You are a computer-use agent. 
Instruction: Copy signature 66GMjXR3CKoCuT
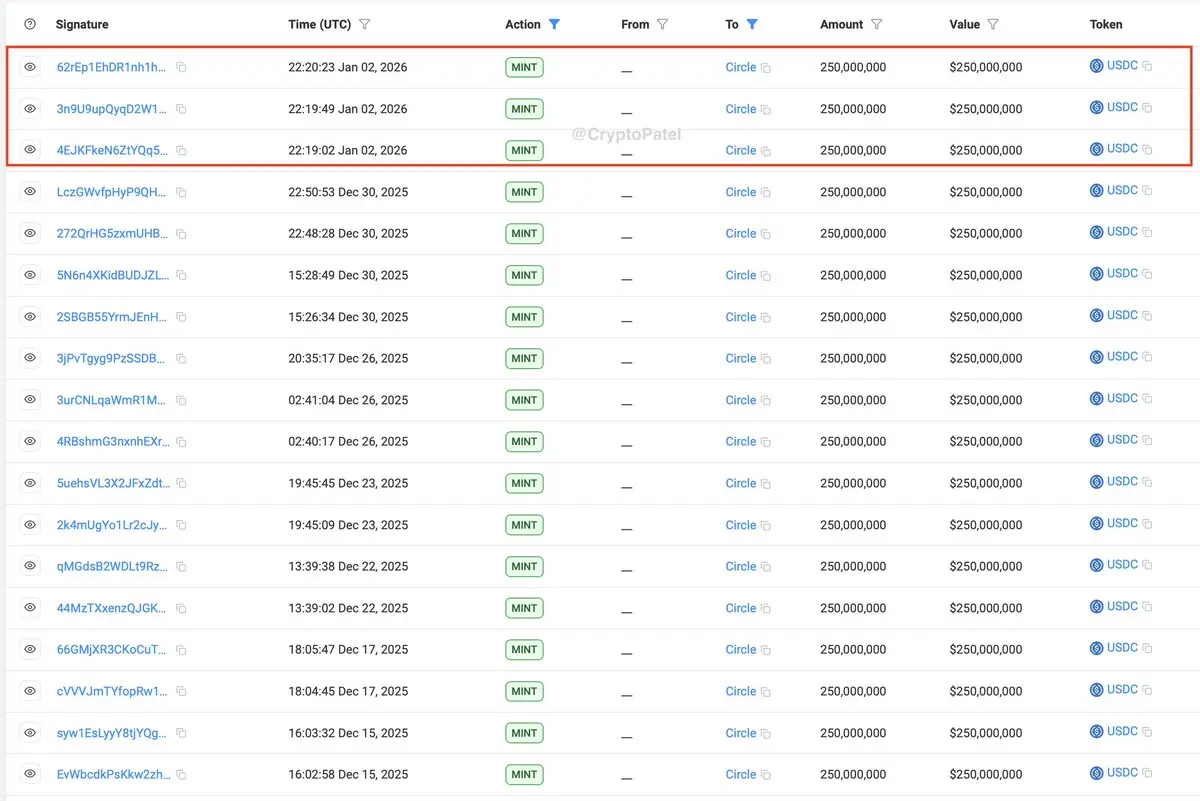tap(181, 649)
